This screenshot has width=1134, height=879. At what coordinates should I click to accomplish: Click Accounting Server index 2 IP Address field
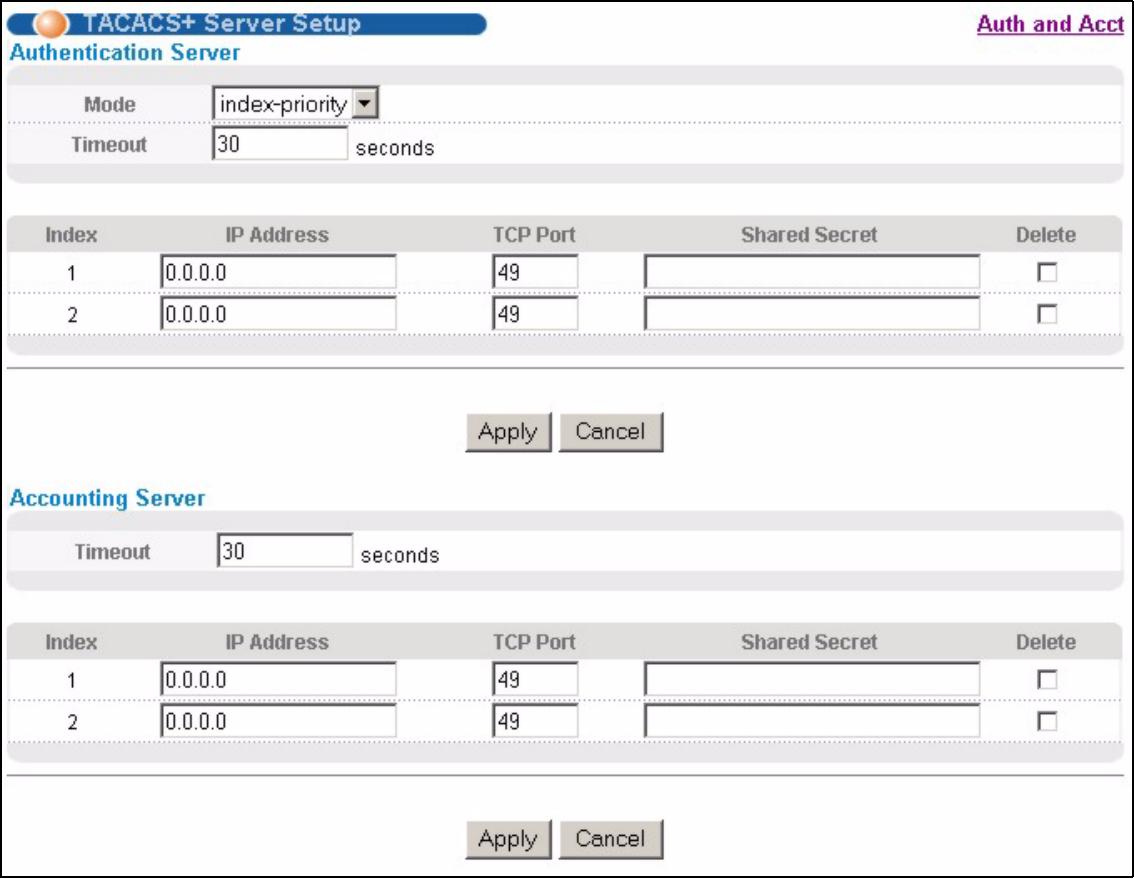pyautogui.click(x=278, y=721)
